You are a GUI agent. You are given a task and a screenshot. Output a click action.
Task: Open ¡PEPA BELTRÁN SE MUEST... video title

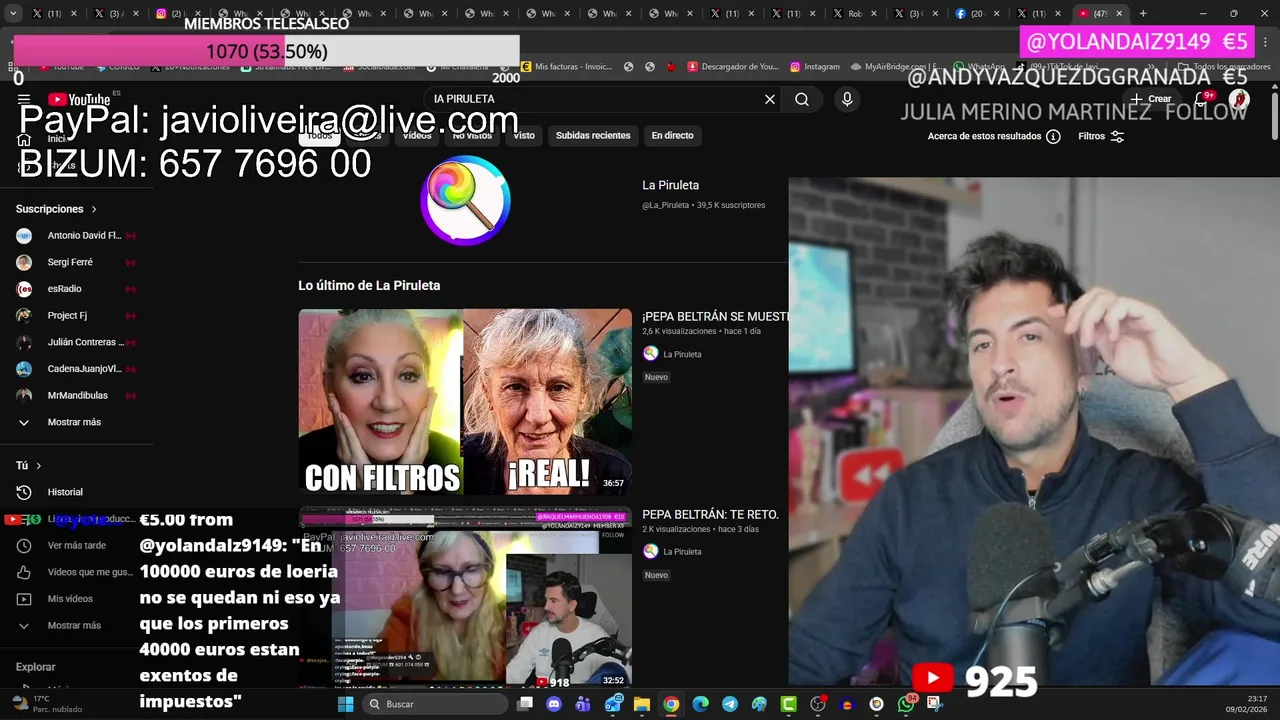(715, 316)
